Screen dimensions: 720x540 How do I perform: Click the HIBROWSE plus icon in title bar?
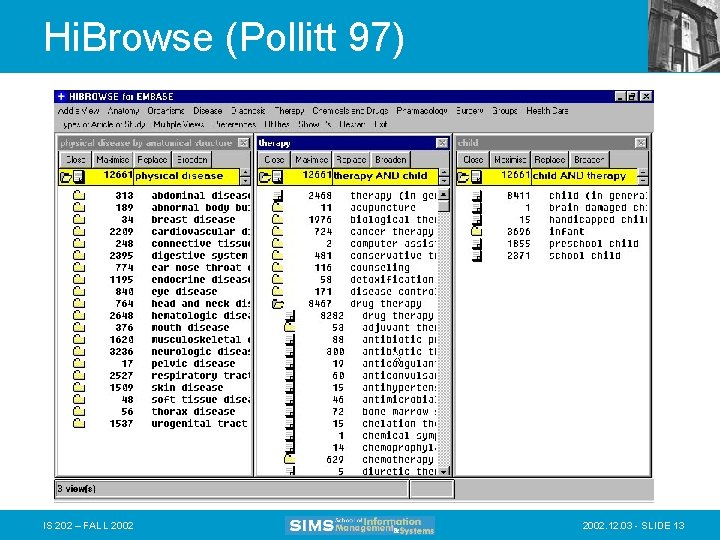pos(61,96)
